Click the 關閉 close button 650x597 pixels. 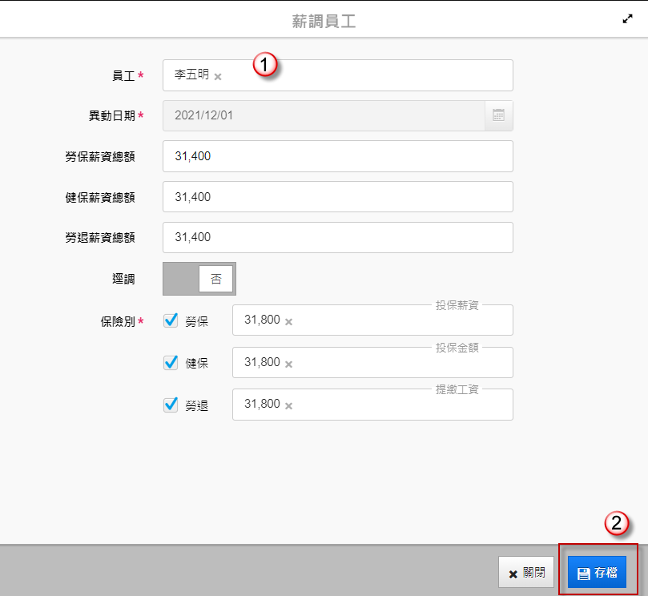526,573
